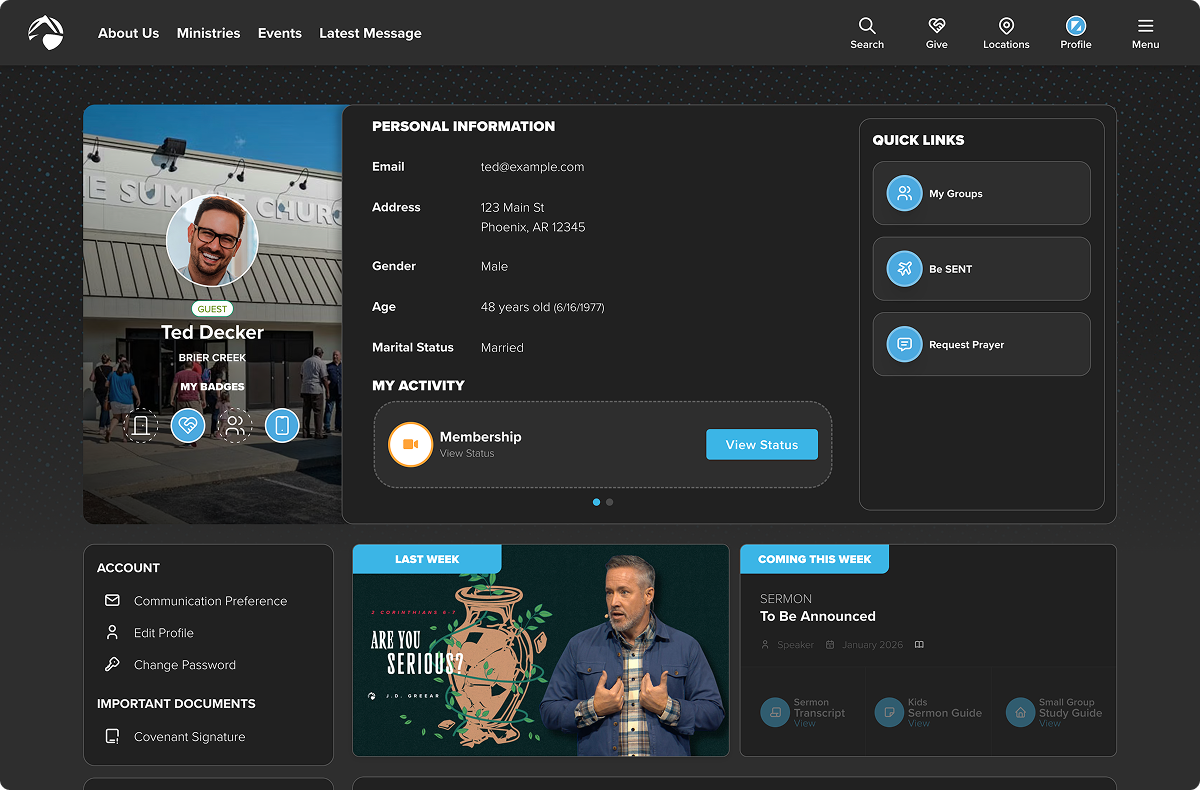Open the Ministries navigation item
The width and height of the screenshot is (1200, 790).
208,33
